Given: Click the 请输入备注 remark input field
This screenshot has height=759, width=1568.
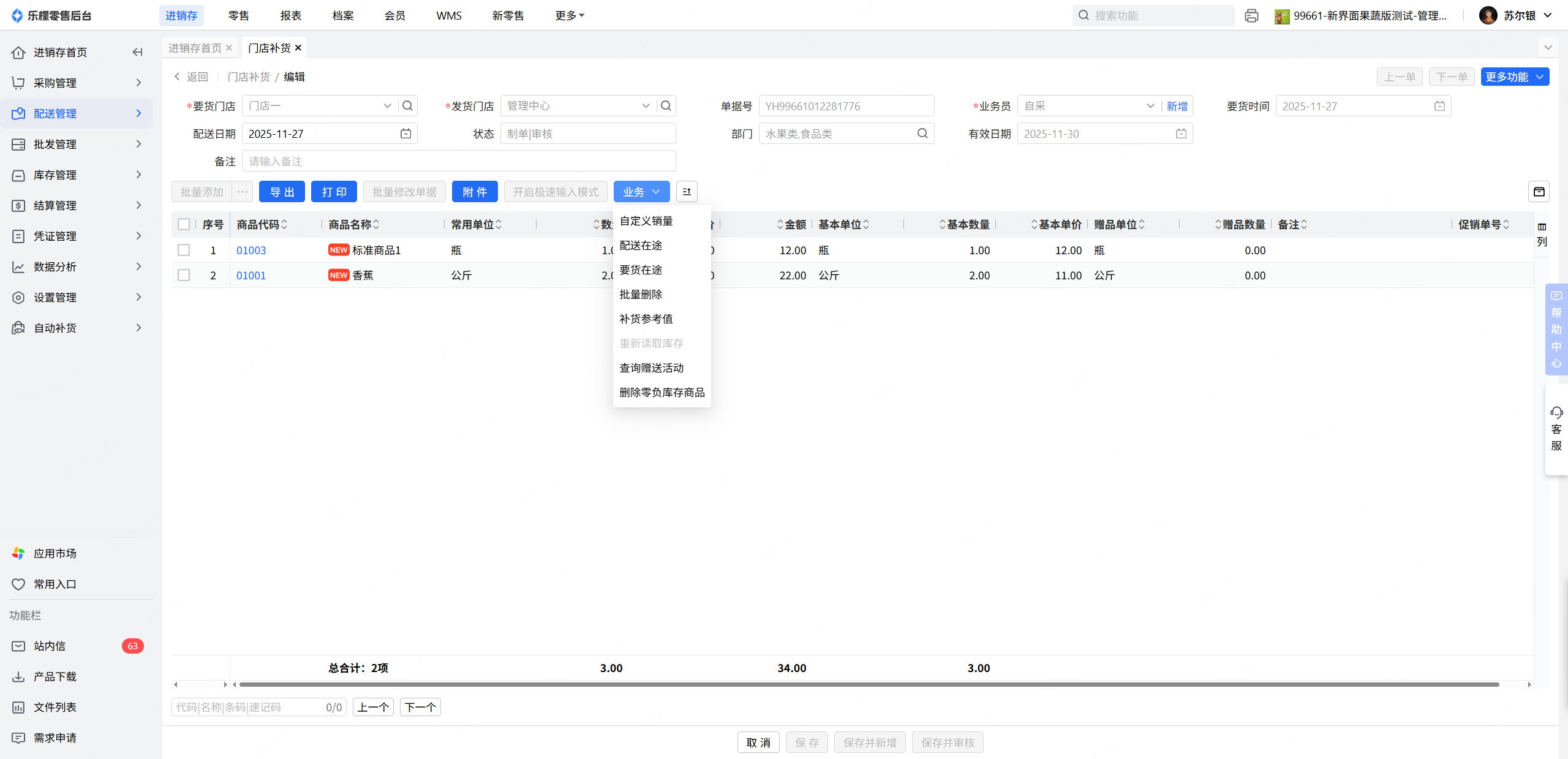Looking at the screenshot, I should [x=458, y=161].
